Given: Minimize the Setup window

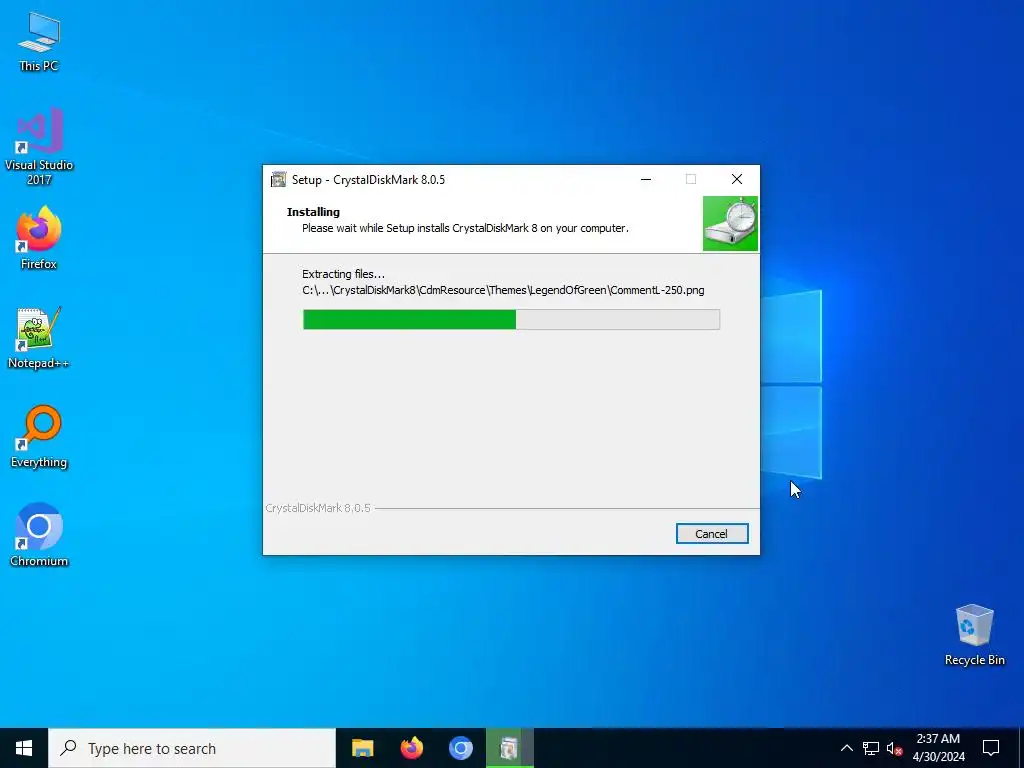Looking at the screenshot, I should [x=646, y=180].
